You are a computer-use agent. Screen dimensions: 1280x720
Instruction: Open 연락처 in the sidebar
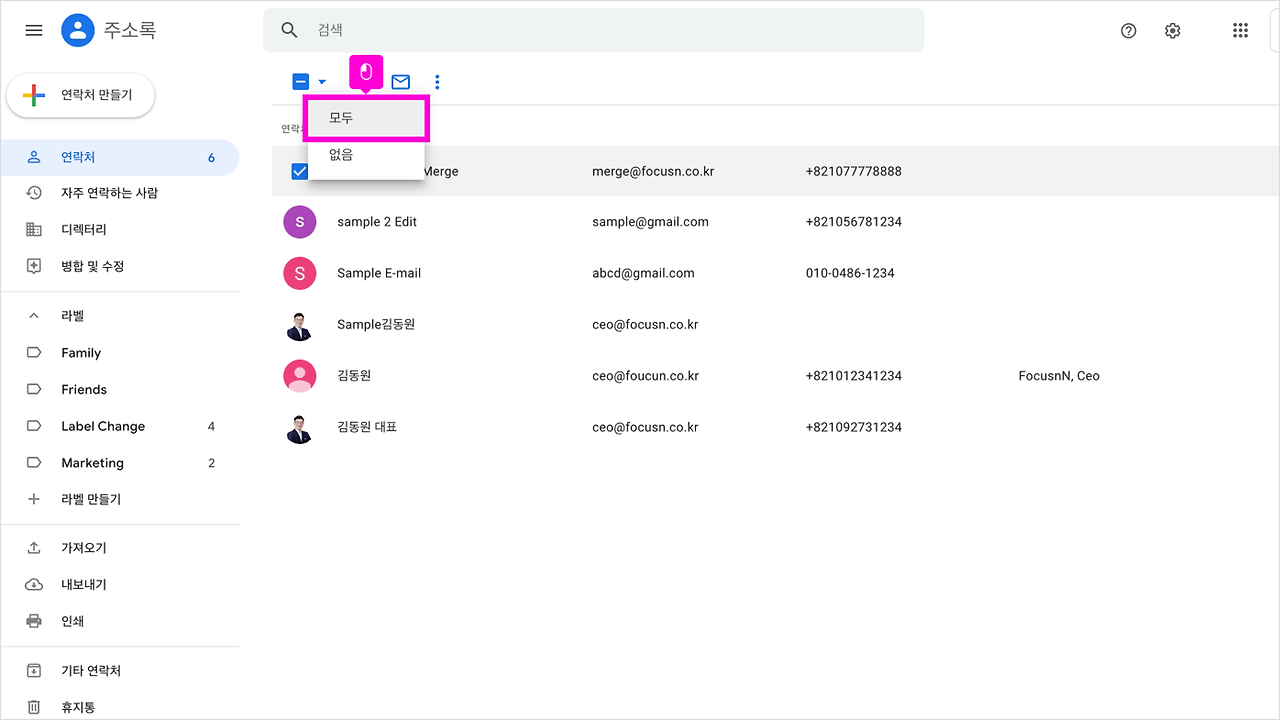click(120, 157)
